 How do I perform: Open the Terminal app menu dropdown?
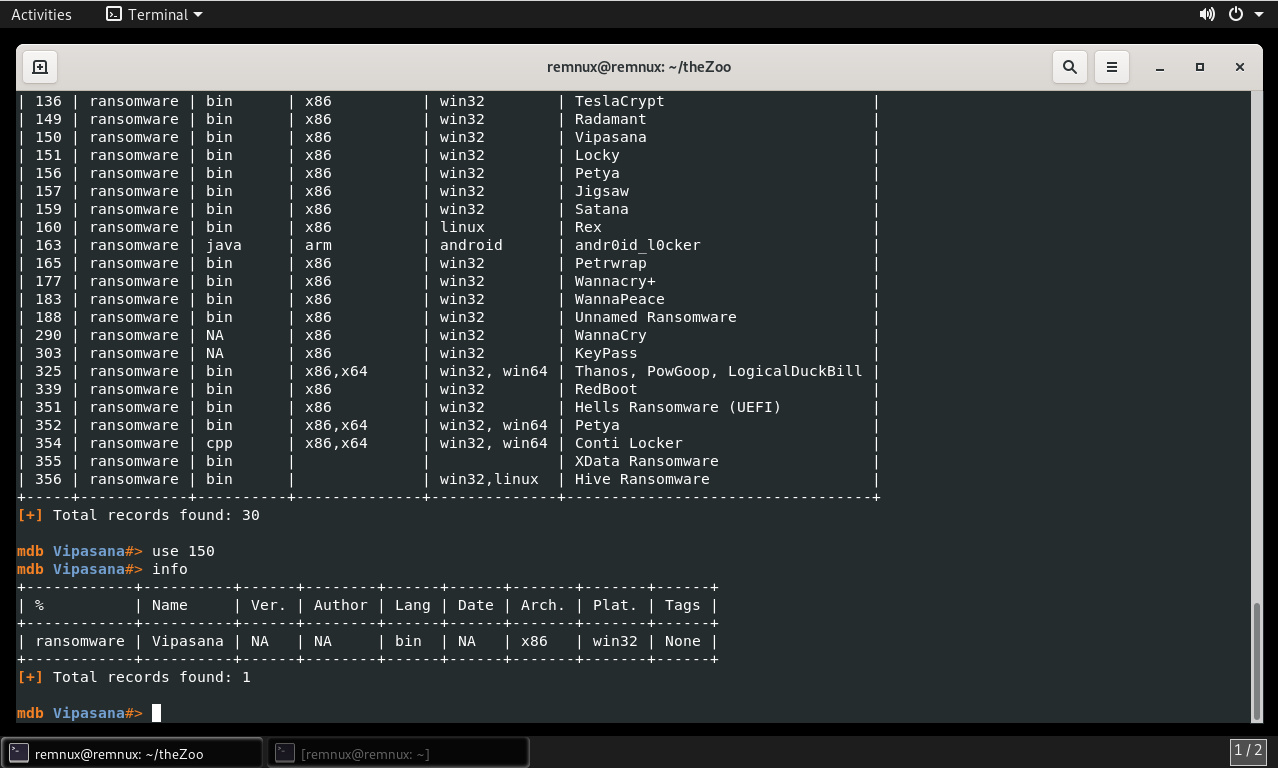(x=154, y=14)
